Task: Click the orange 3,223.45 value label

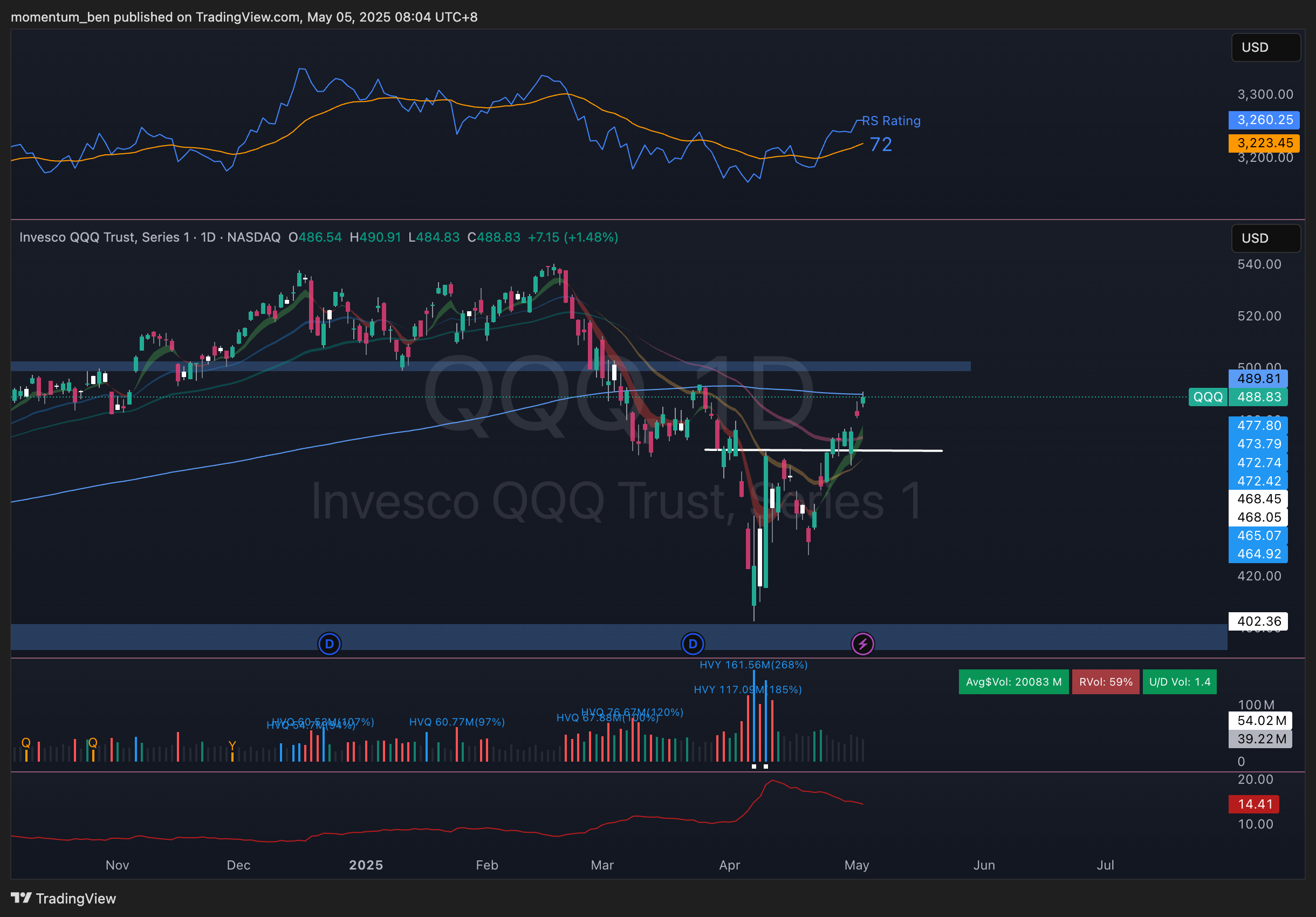Action: [1264, 143]
